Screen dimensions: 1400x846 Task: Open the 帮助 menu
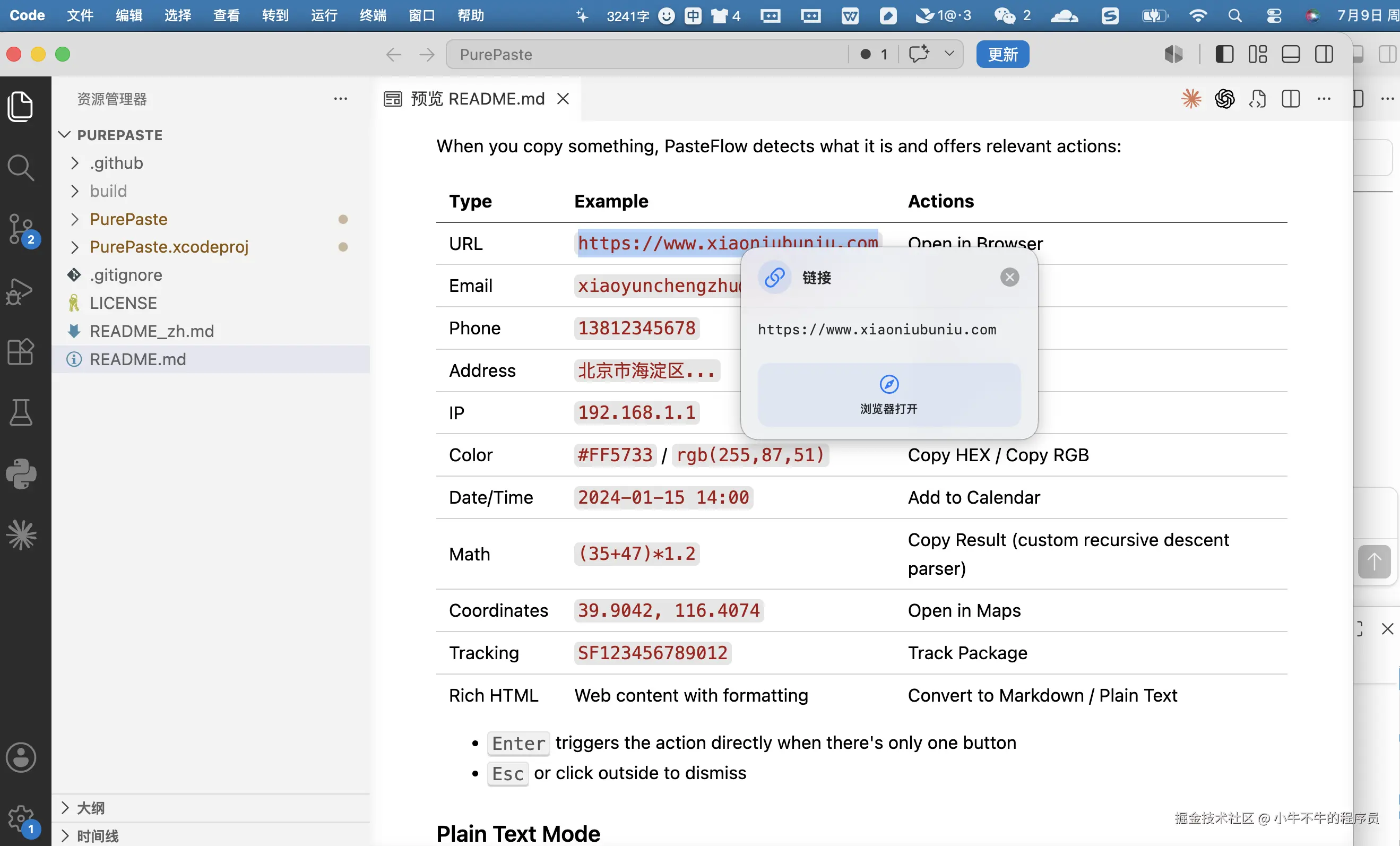[470, 15]
